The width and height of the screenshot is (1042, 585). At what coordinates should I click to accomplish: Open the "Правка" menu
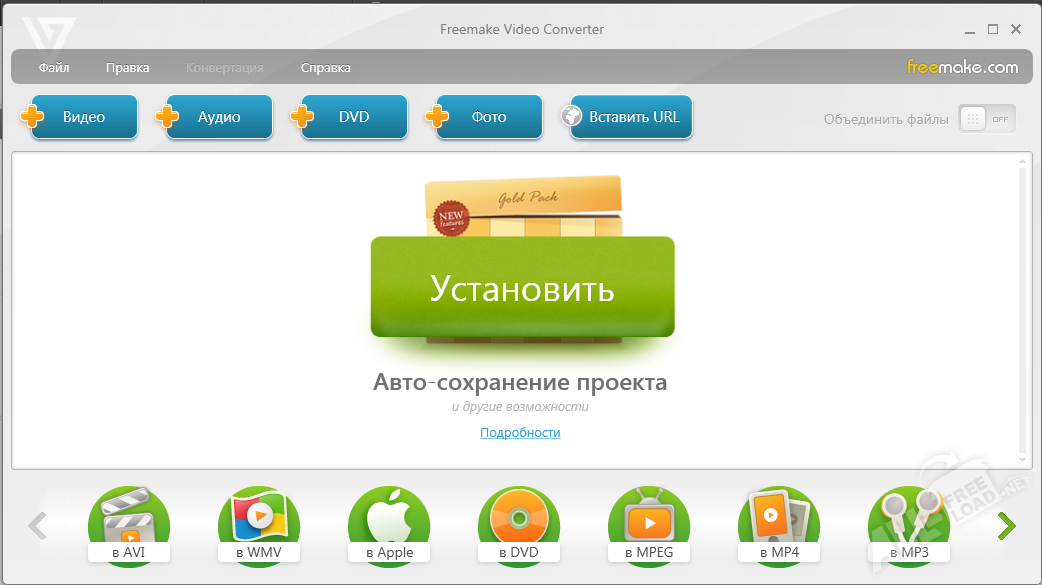[127, 68]
